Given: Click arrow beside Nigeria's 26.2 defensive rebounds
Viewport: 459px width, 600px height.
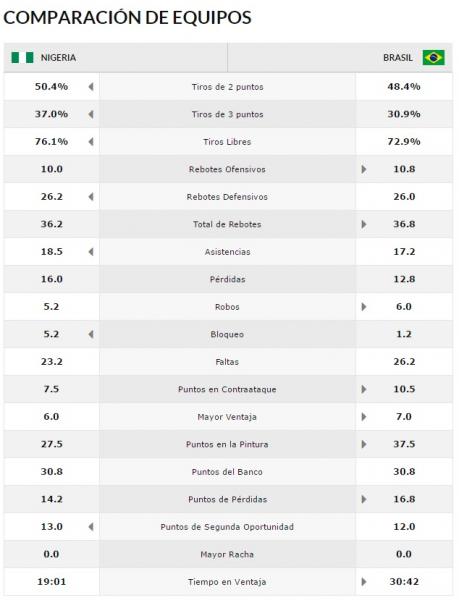Looking at the screenshot, I should pos(91,197).
